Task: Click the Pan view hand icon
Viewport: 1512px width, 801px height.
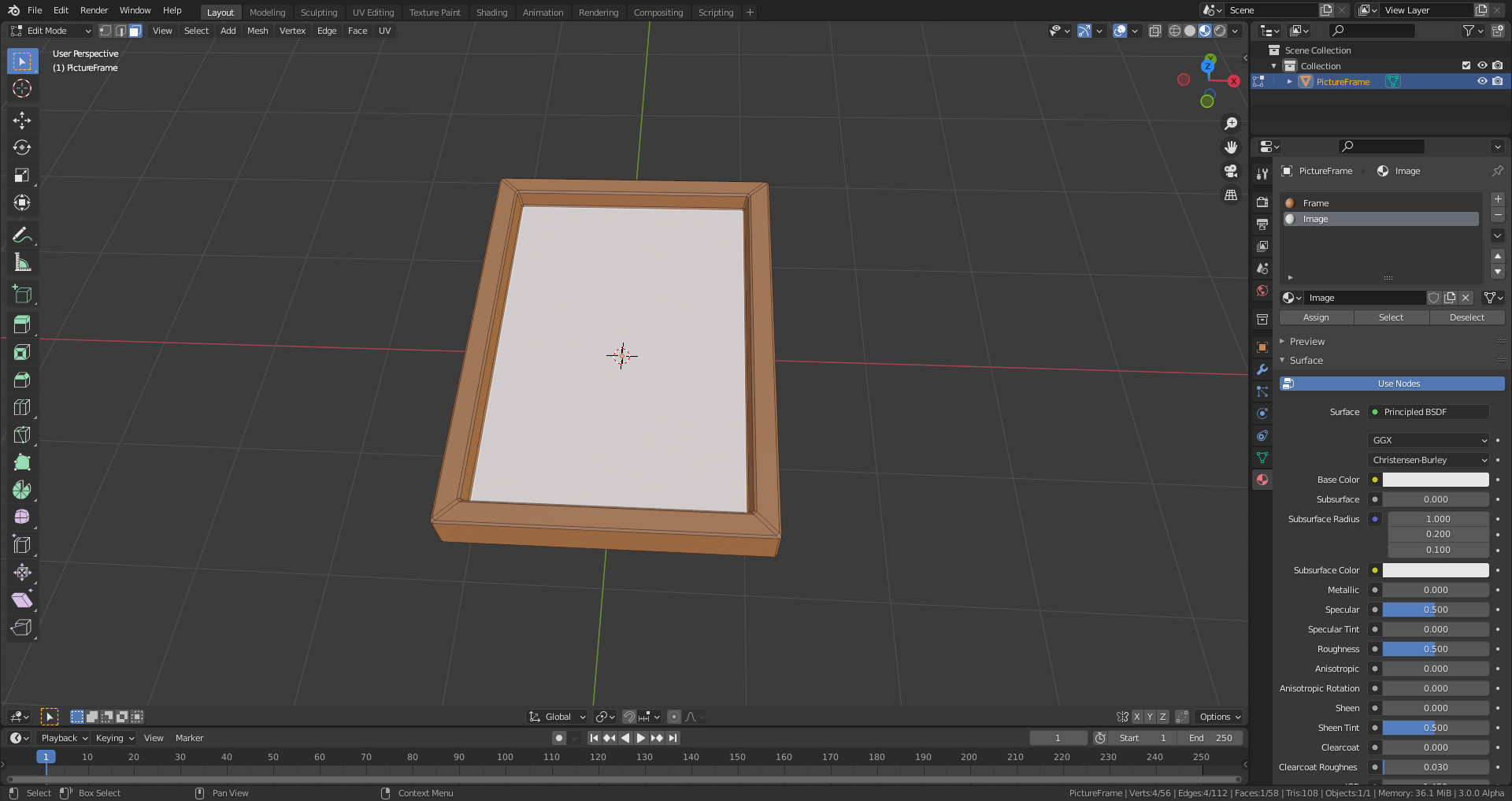Action: point(1231,147)
